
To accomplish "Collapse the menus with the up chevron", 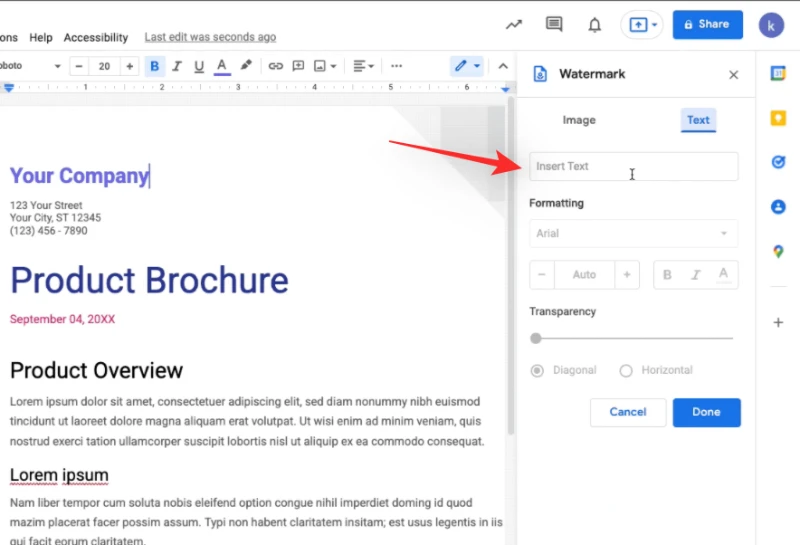I will pyautogui.click(x=503, y=66).
